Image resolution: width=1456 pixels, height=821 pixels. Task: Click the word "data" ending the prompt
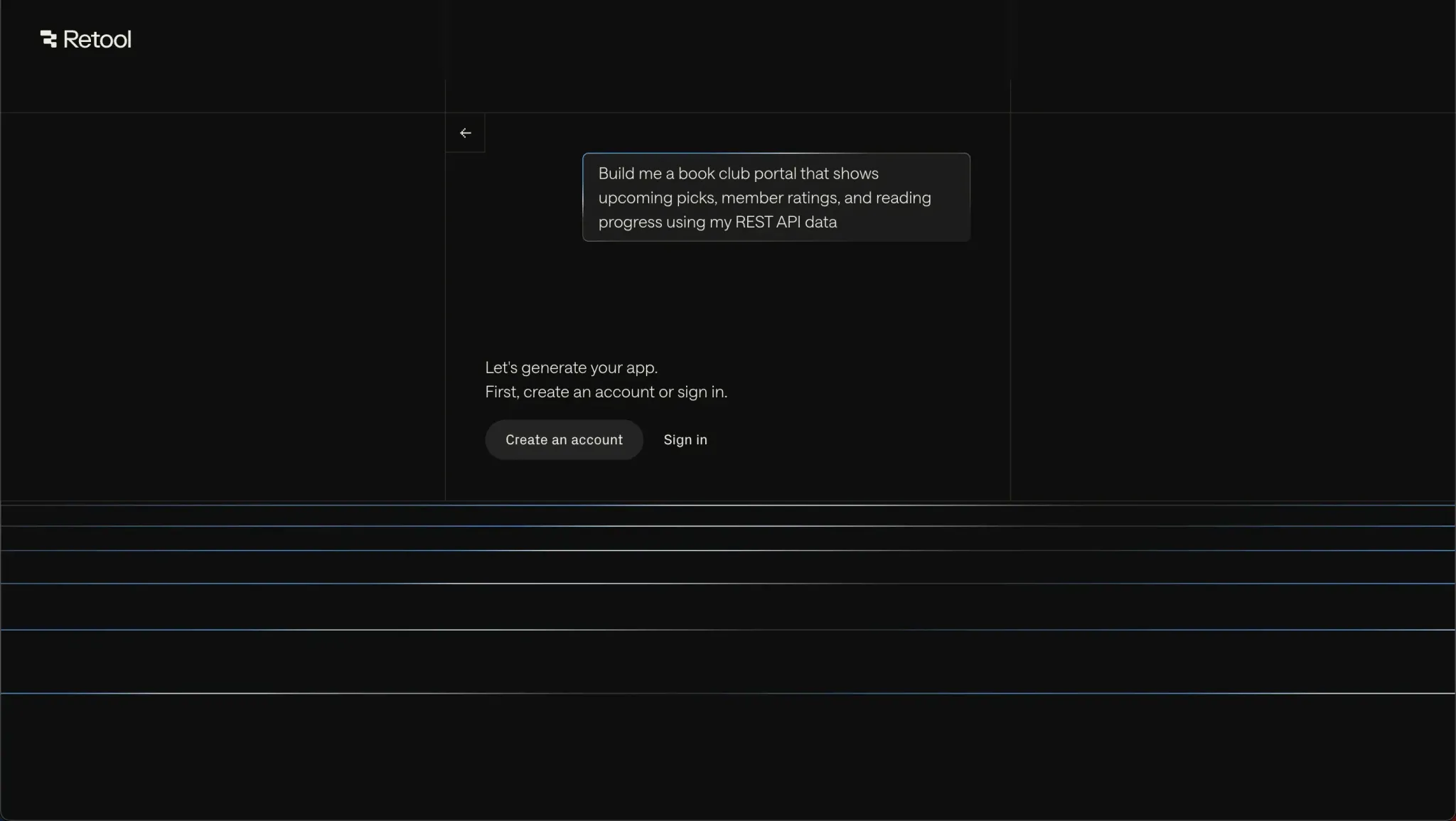click(x=820, y=222)
